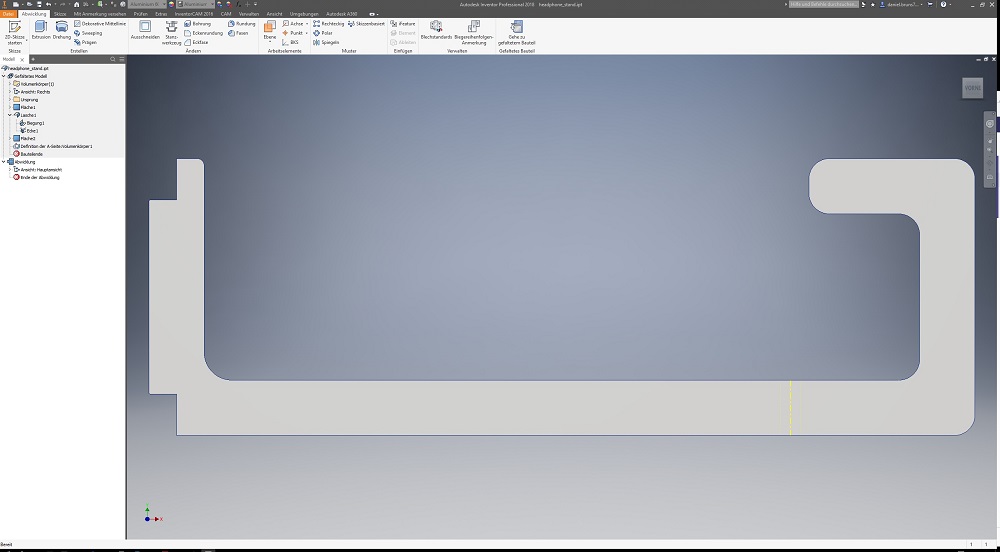1000x552 pixels.
Task: Select the Extrusion tool
Action: pos(41,30)
